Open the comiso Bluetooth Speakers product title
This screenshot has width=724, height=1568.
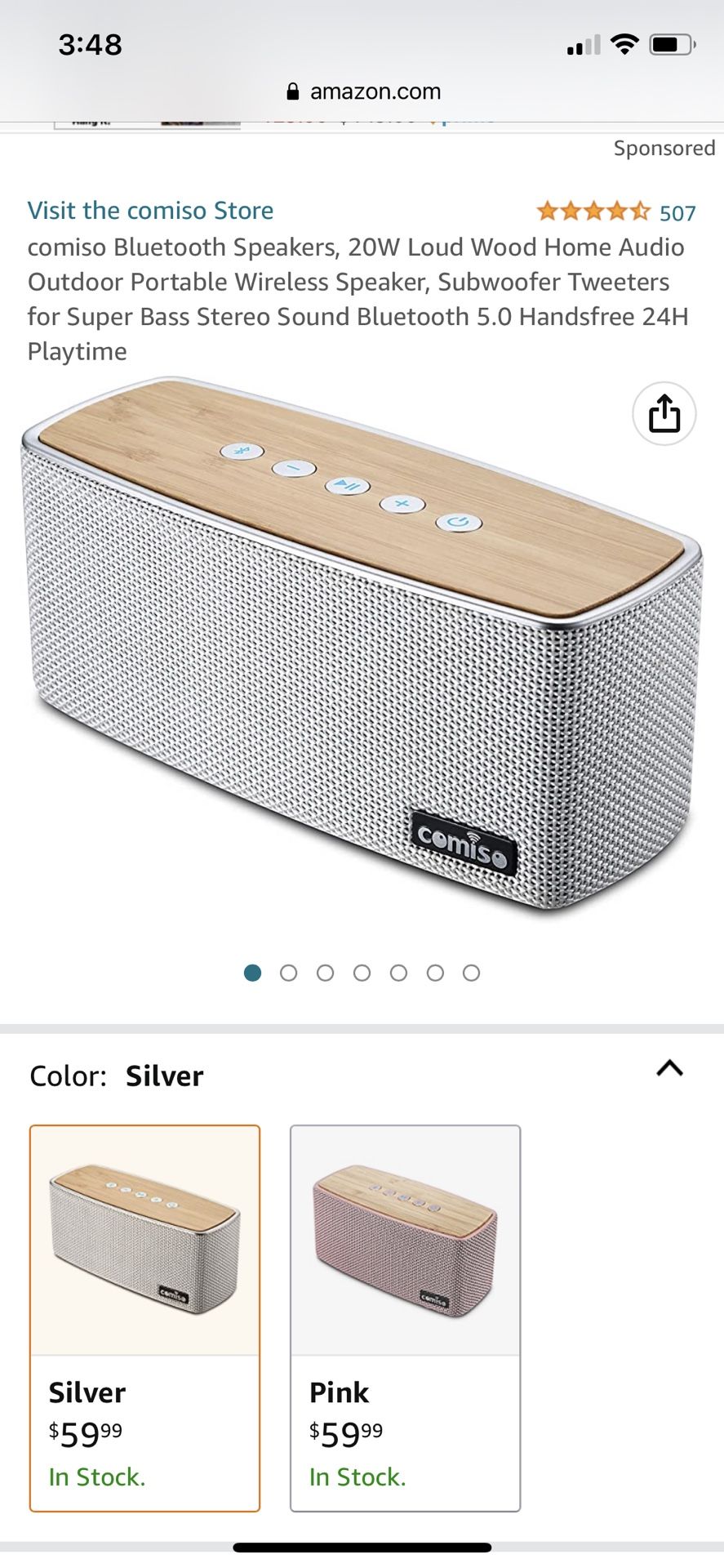358,299
